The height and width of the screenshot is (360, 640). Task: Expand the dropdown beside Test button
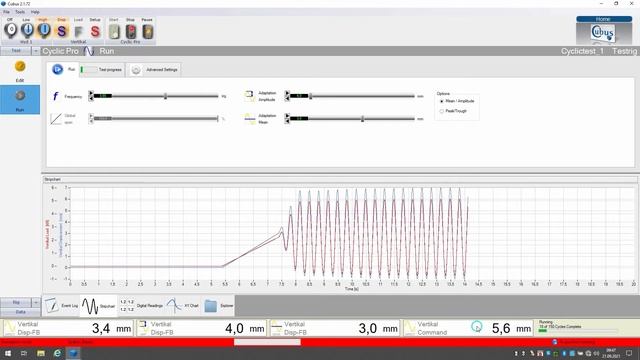(x=36, y=51)
